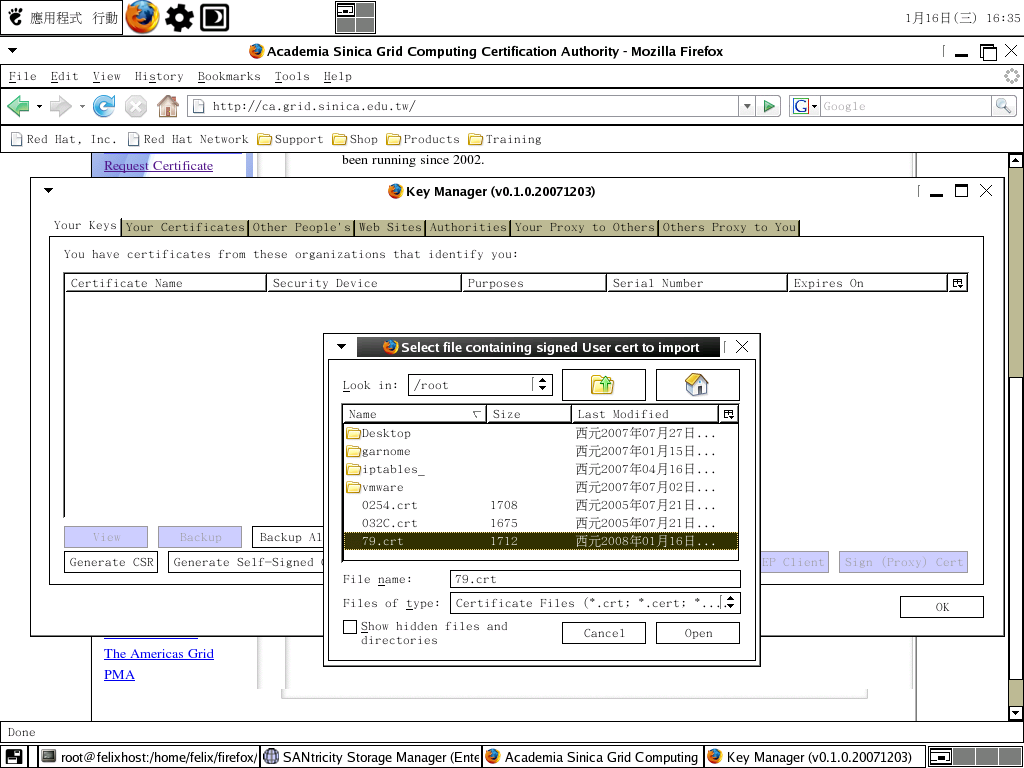The height and width of the screenshot is (768, 1024).
Task: Click the Google search box
Action: coord(906,106)
